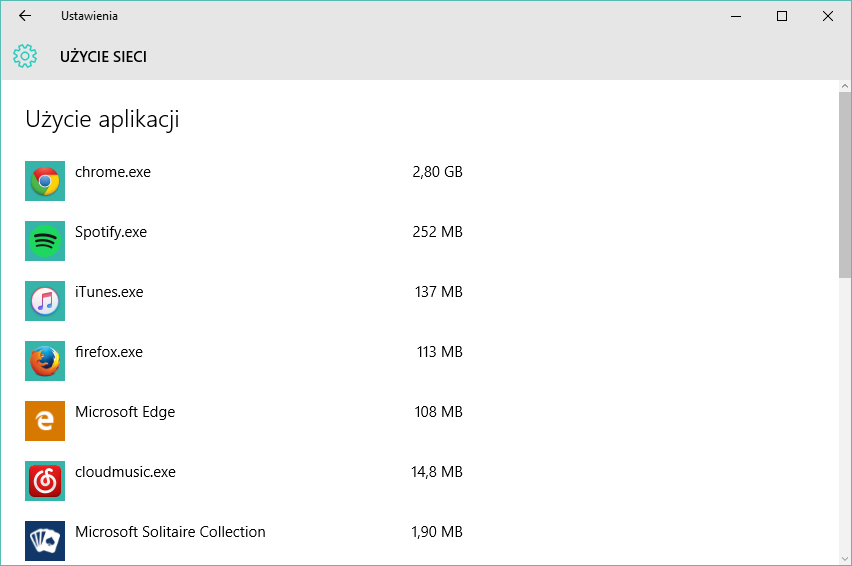Click the 1,90 MB usage value
The height and width of the screenshot is (566, 852).
437,532
